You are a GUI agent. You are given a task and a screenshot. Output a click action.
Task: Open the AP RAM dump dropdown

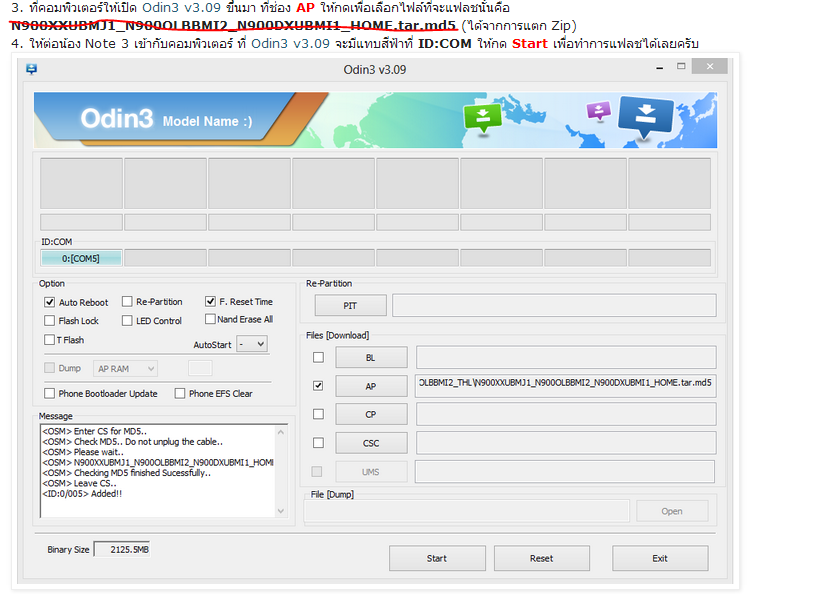click(125, 369)
